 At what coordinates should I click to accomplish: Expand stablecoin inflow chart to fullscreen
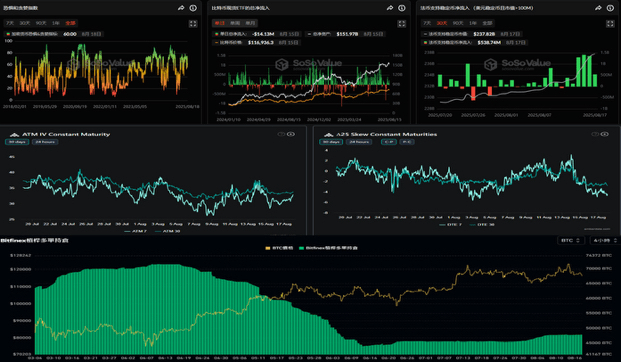coord(610,24)
